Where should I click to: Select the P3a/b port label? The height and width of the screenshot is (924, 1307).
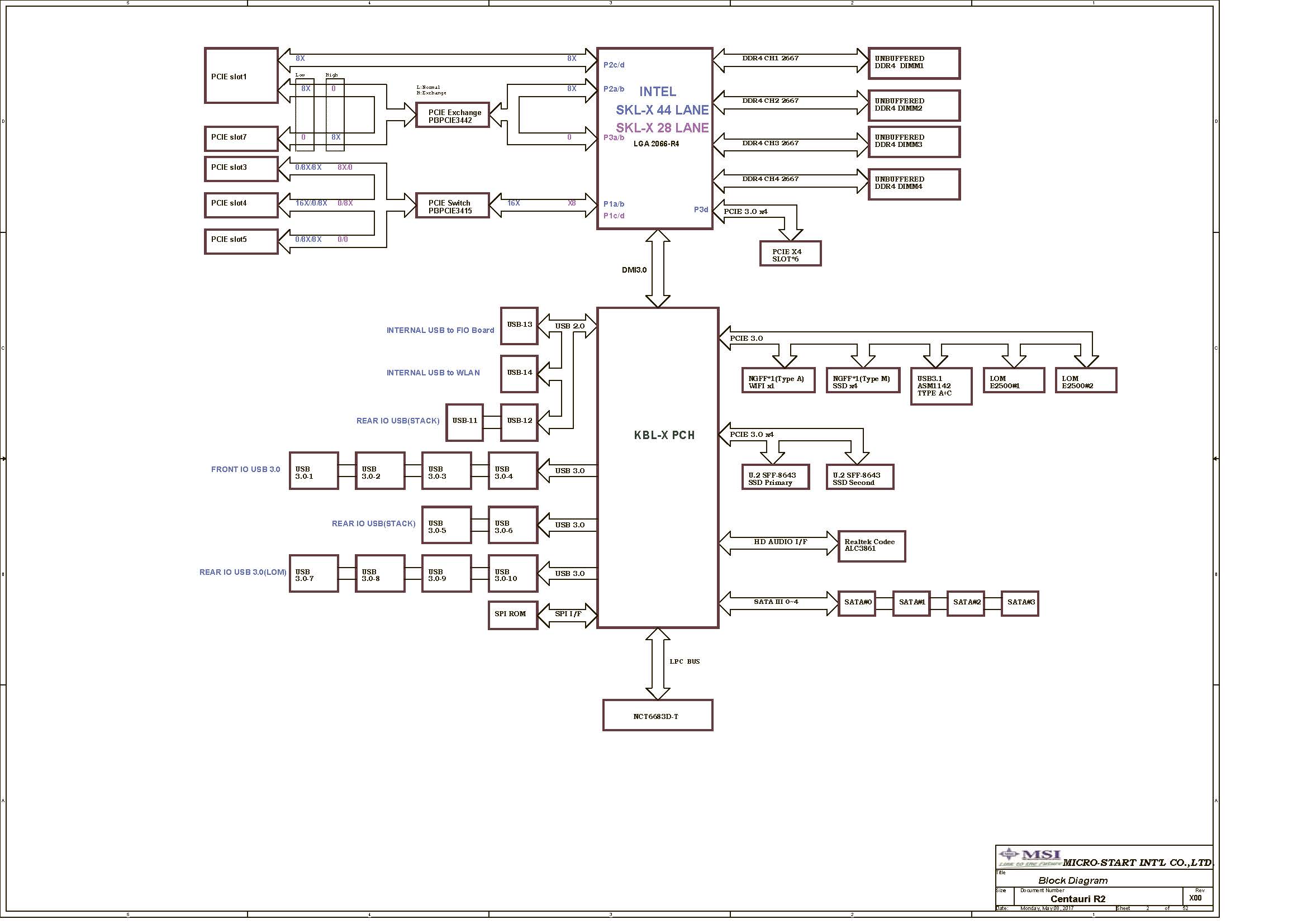614,137
